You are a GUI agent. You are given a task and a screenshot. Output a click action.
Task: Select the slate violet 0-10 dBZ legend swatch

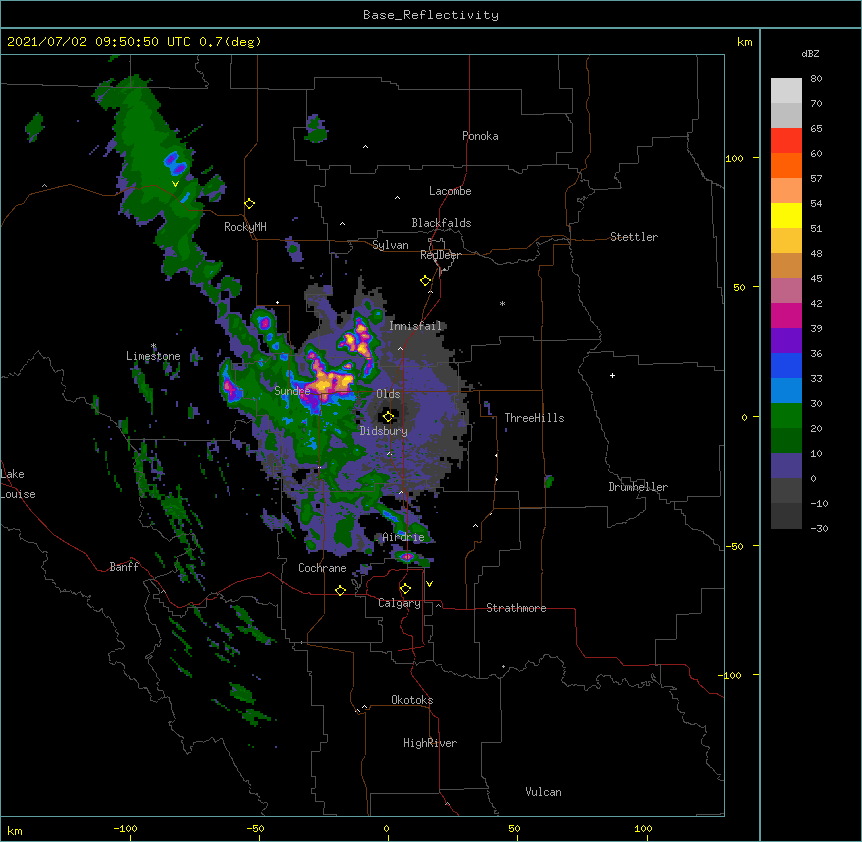pos(786,466)
